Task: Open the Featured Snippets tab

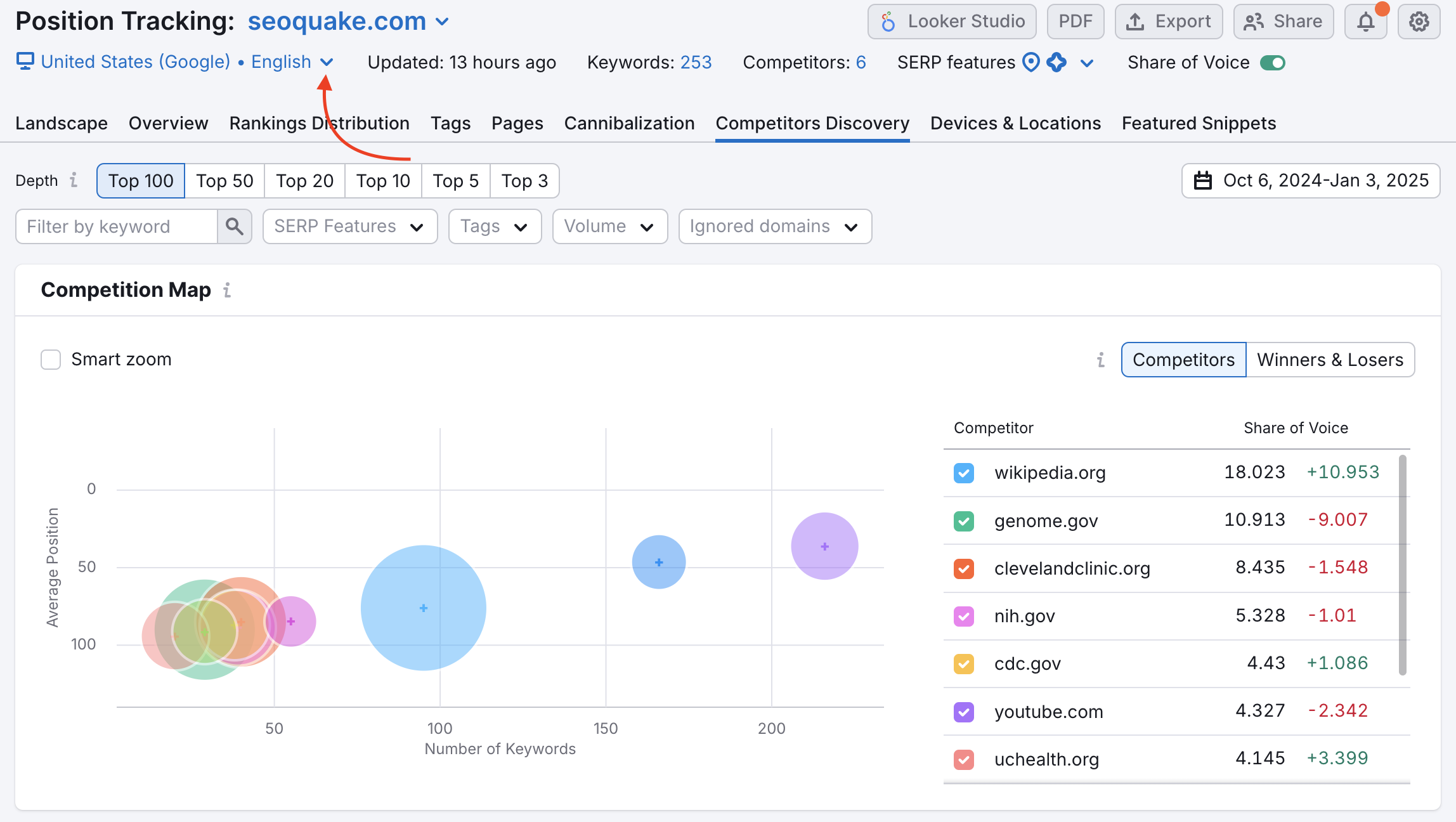Action: coord(1199,123)
